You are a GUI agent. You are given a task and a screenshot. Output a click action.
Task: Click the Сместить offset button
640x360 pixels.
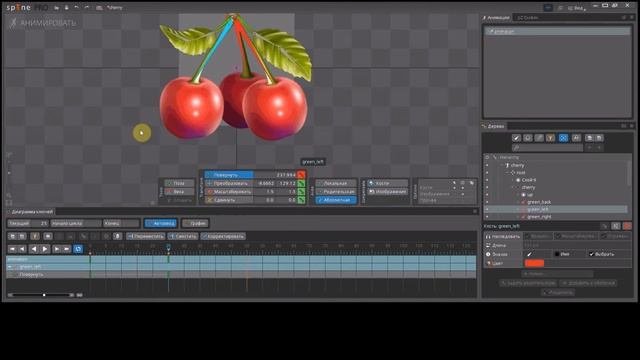coord(183,236)
